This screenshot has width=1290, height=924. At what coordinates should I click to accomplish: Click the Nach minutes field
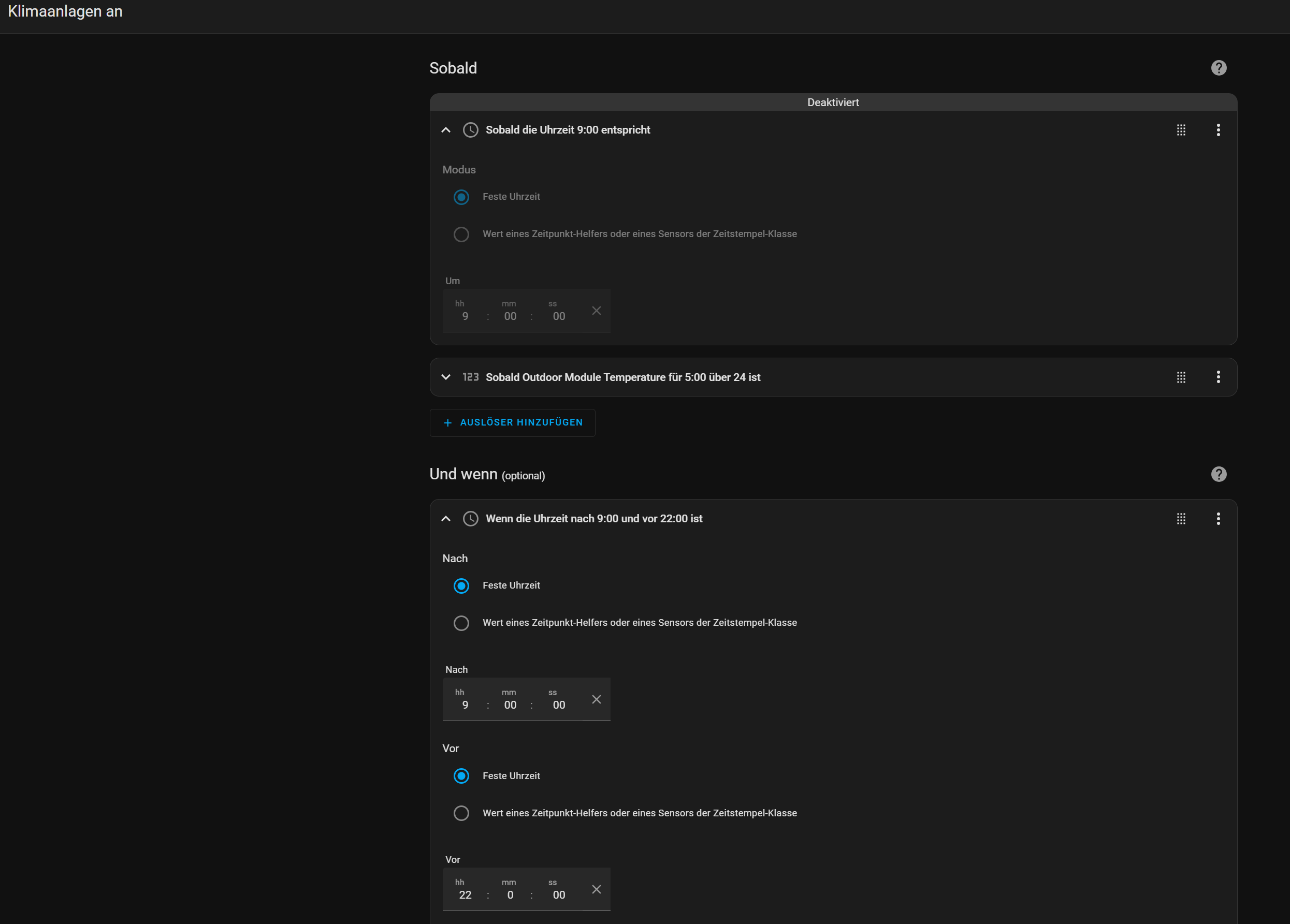(x=510, y=705)
